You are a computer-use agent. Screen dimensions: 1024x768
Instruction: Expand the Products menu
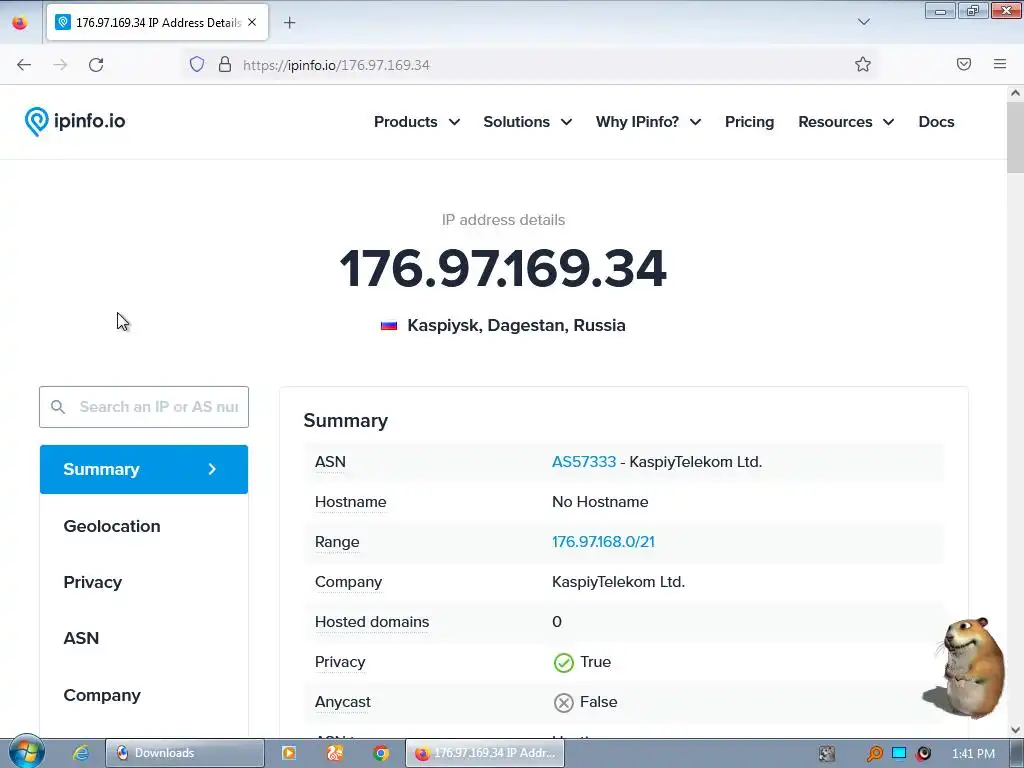(x=417, y=122)
